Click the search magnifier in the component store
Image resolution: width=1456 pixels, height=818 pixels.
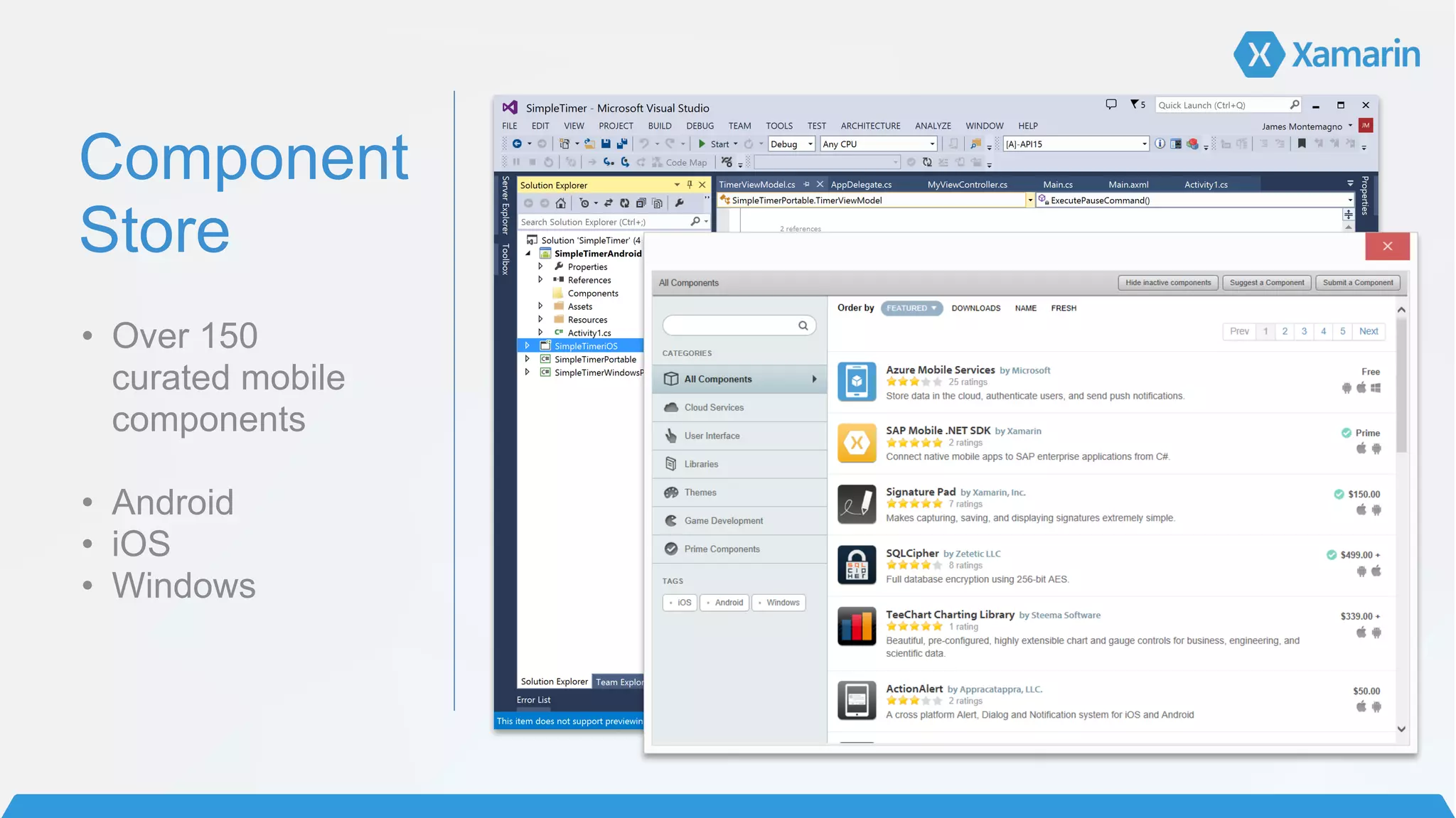[x=803, y=325]
